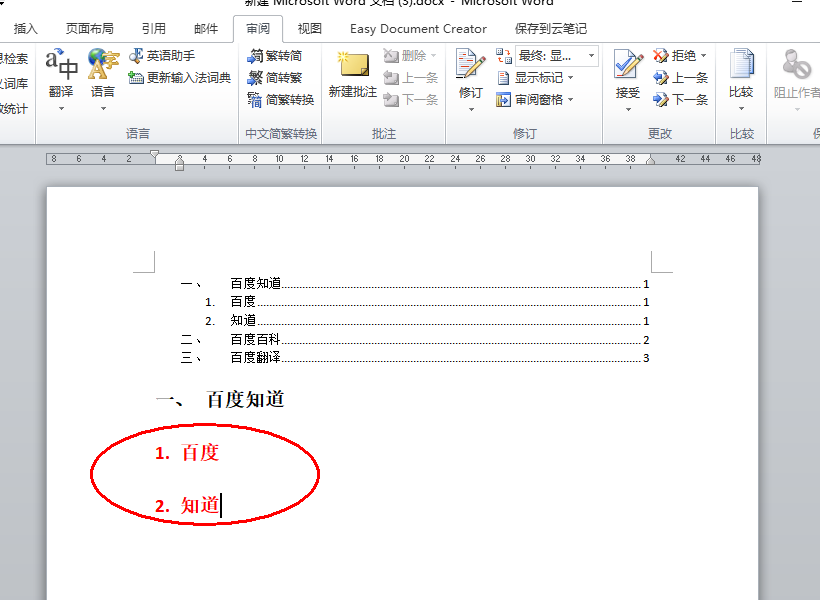820x600 pixels.
Task: Click the right indent marker on ruler
Action: pos(651,160)
